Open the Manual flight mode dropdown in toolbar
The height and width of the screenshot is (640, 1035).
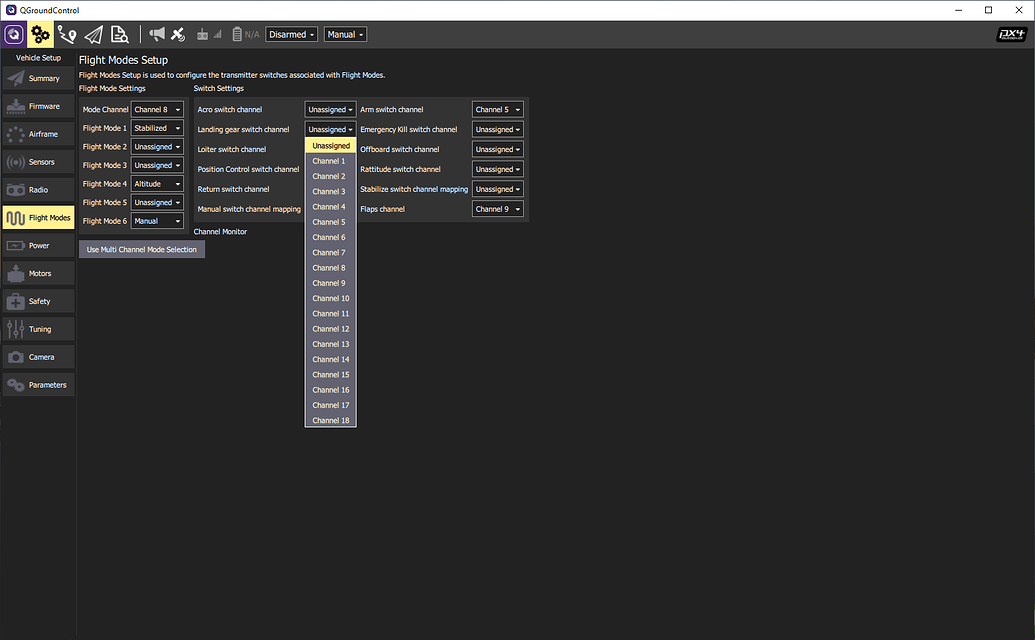point(345,34)
